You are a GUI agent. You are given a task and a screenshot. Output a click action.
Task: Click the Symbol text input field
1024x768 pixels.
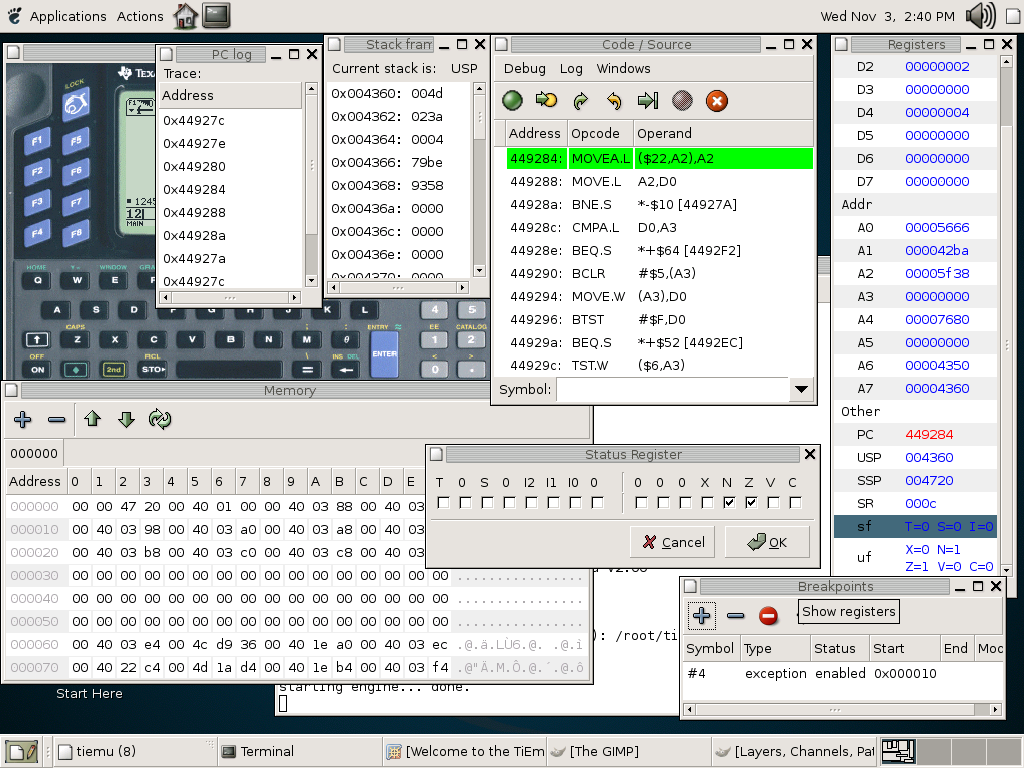point(673,390)
